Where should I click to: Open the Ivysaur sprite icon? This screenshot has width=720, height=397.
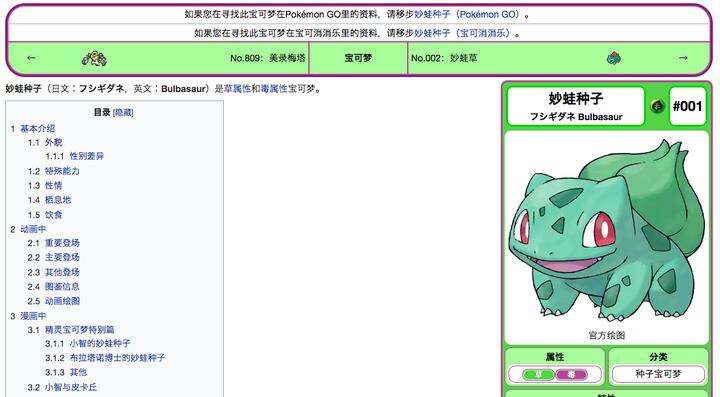(x=614, y=58)
